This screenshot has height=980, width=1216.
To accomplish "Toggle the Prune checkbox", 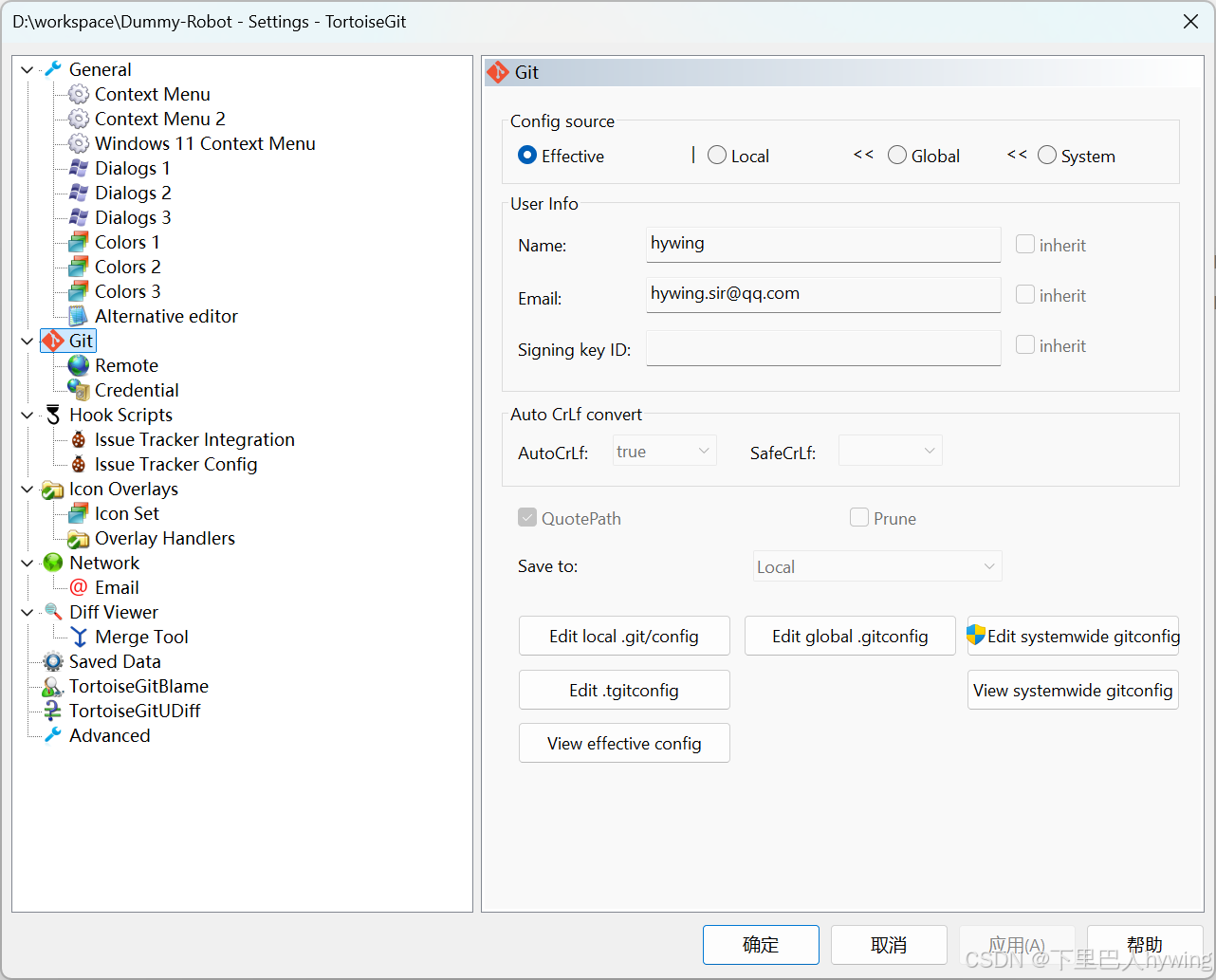I will [859, 517].
